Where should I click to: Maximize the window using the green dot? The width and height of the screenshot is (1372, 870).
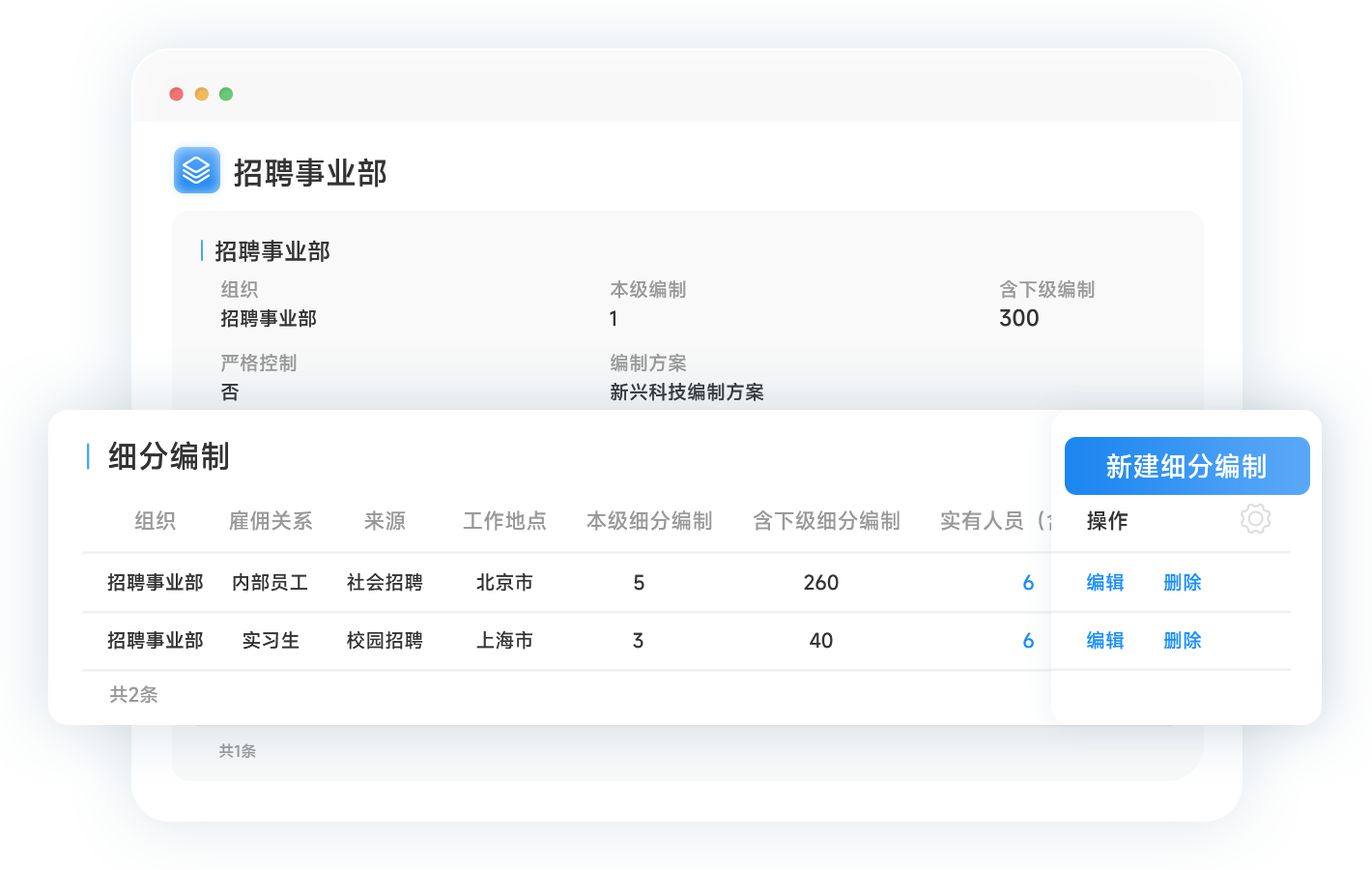[x=226, y=94]
